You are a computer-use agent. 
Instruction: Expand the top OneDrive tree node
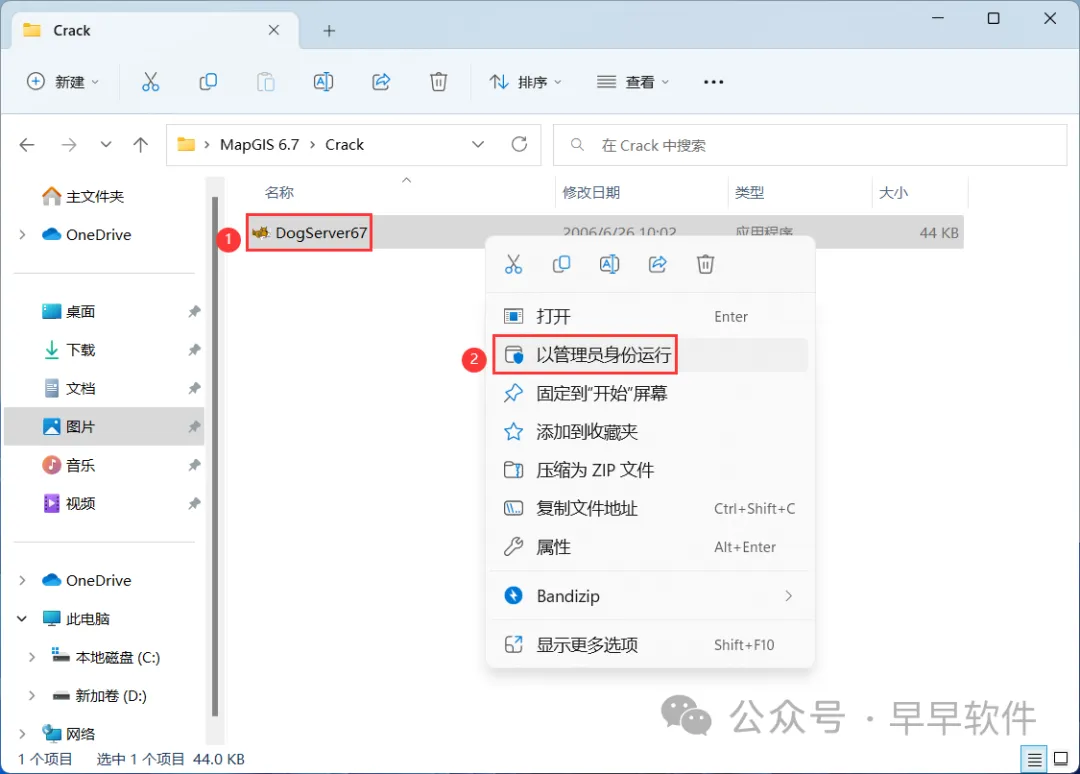22,235
